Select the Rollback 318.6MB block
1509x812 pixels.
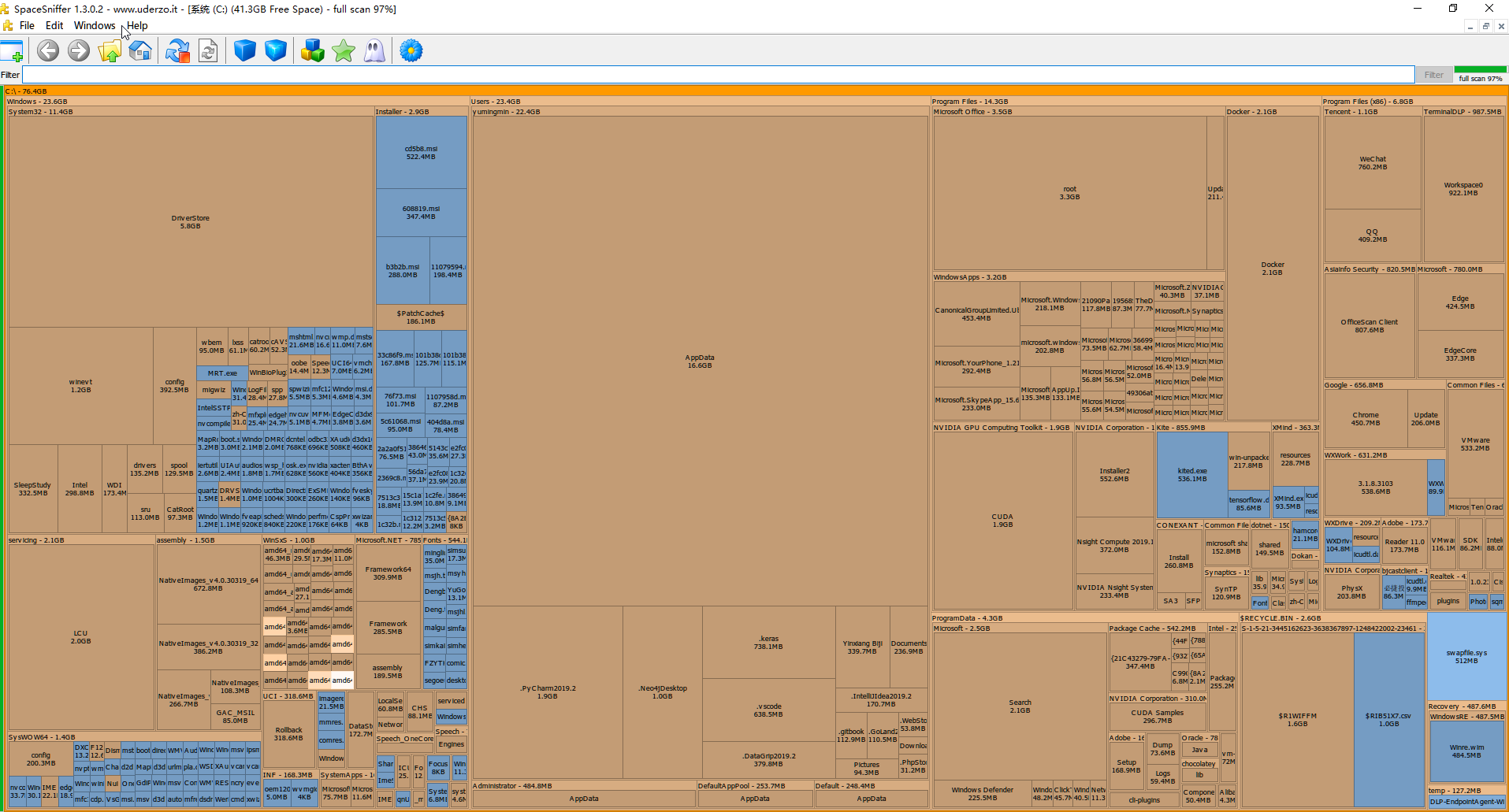click(288, 734)
